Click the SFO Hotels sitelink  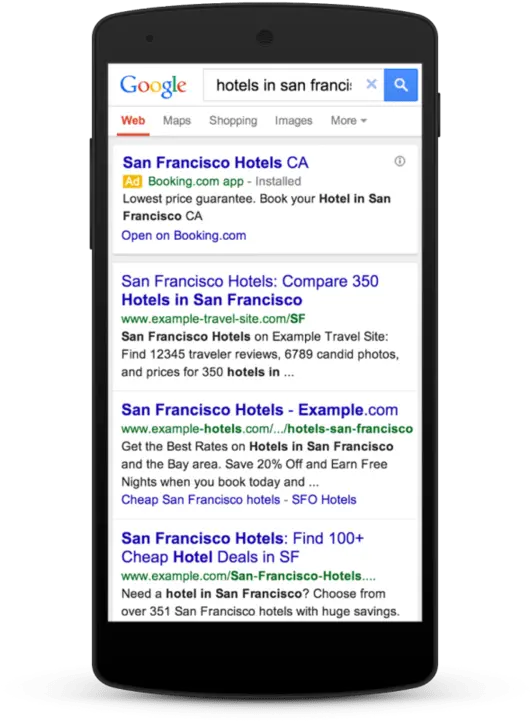pyautogui.click(x=324, y=499)
